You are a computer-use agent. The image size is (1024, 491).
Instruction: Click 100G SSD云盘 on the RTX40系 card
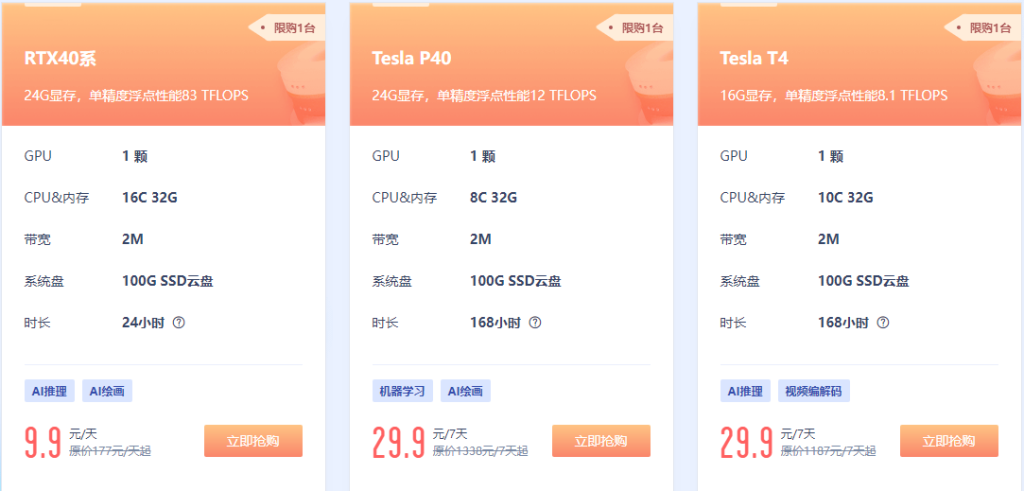pyautogui.click(x=168, y=281)
